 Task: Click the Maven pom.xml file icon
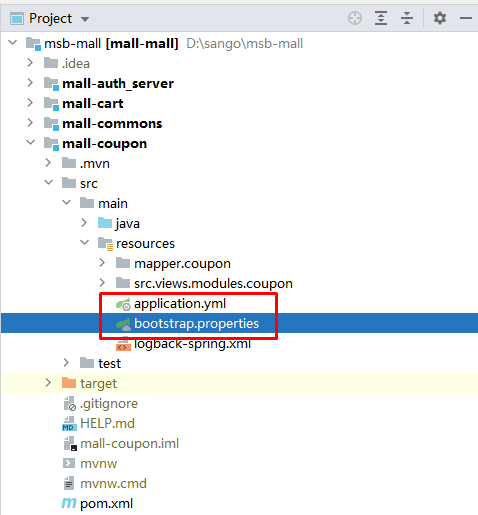point(69,503)
